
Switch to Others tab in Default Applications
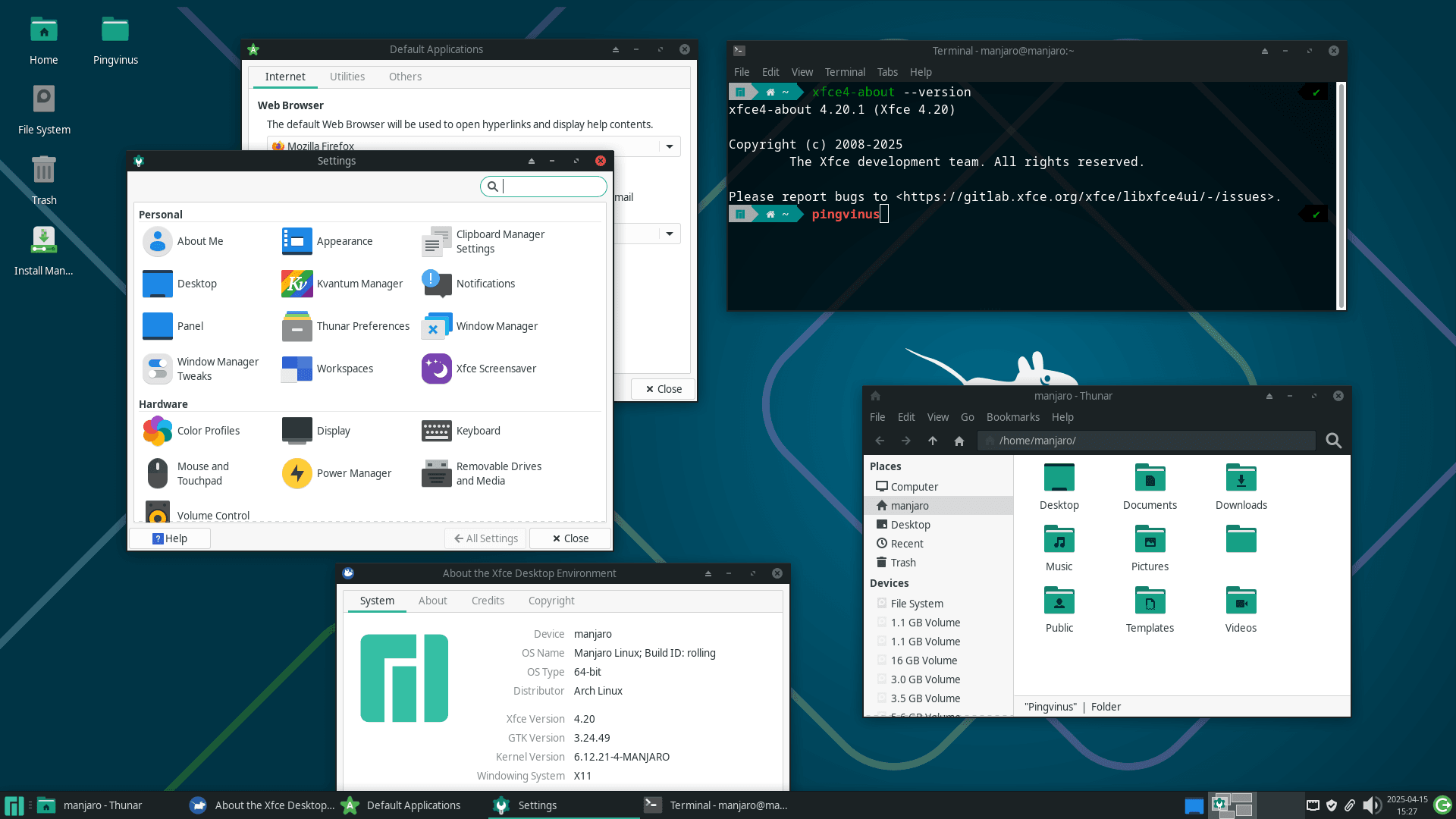pos(405,77)
